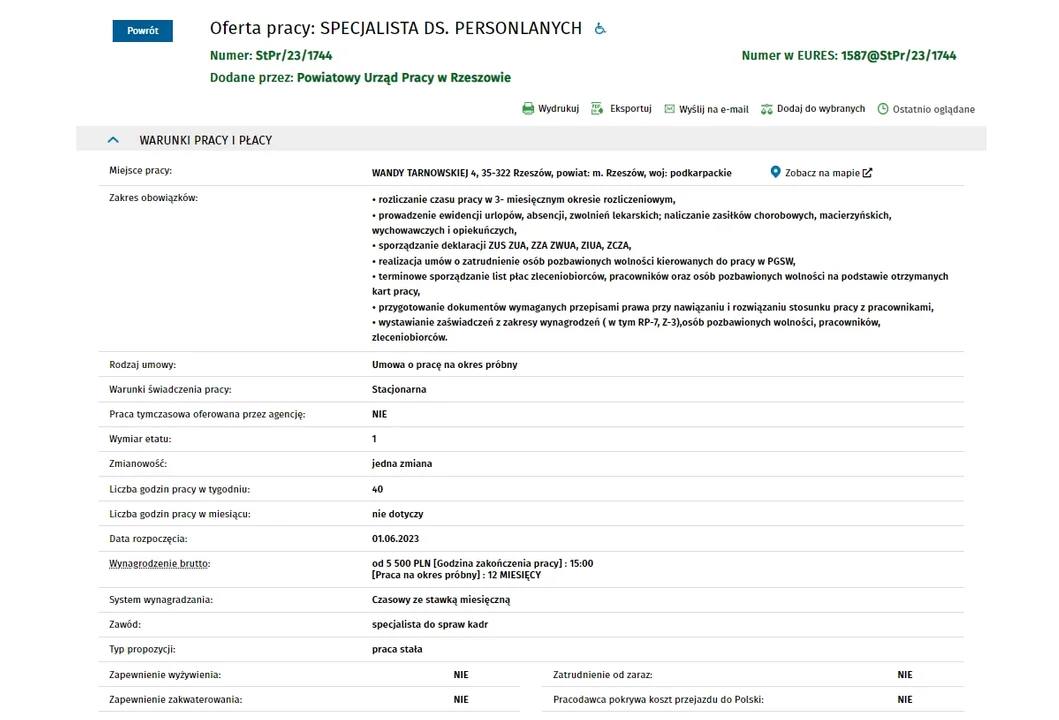Click NIE next to Zatrudnienie od zaraz

coord(905,675)
